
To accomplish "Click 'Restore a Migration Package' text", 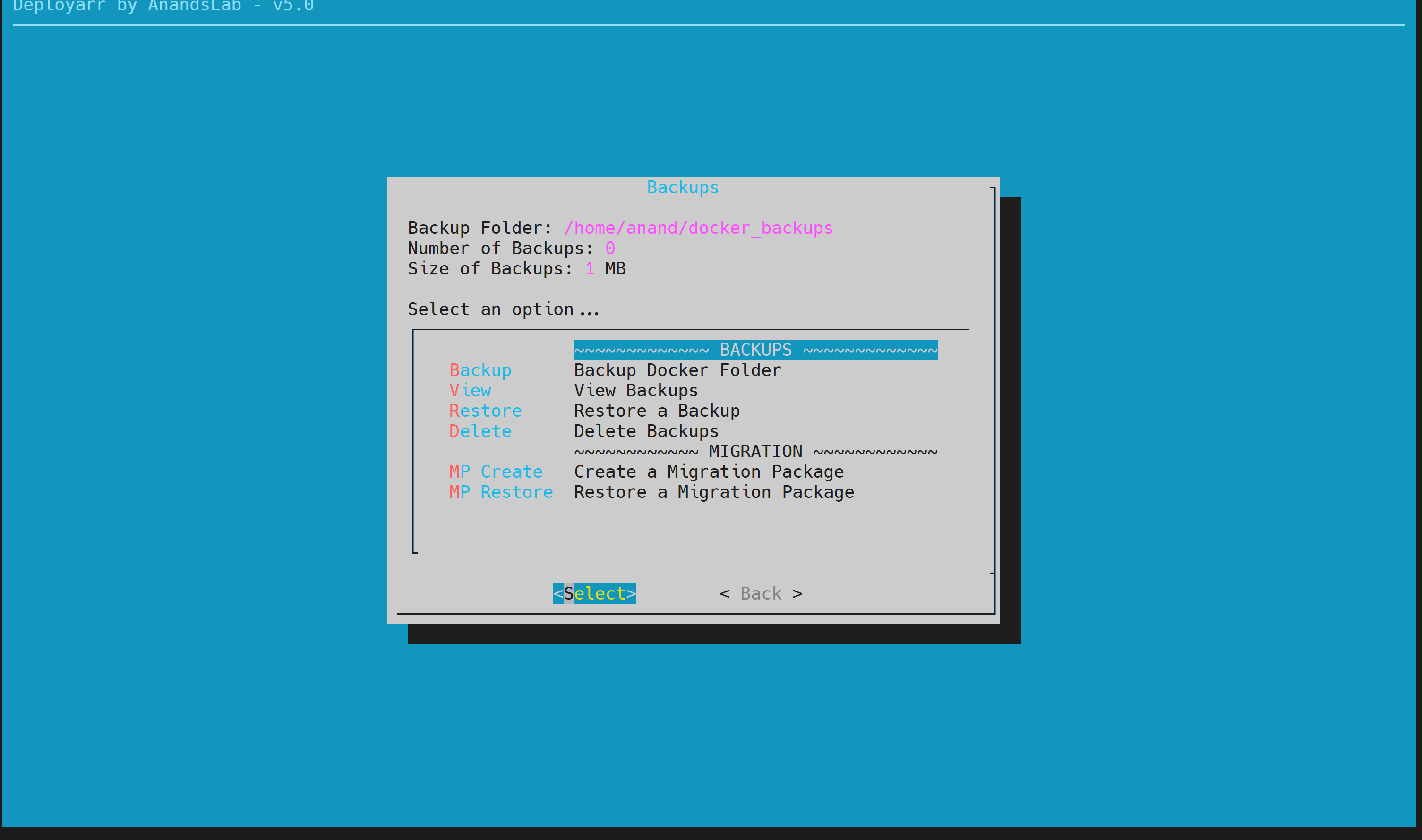I will (713, 492).
